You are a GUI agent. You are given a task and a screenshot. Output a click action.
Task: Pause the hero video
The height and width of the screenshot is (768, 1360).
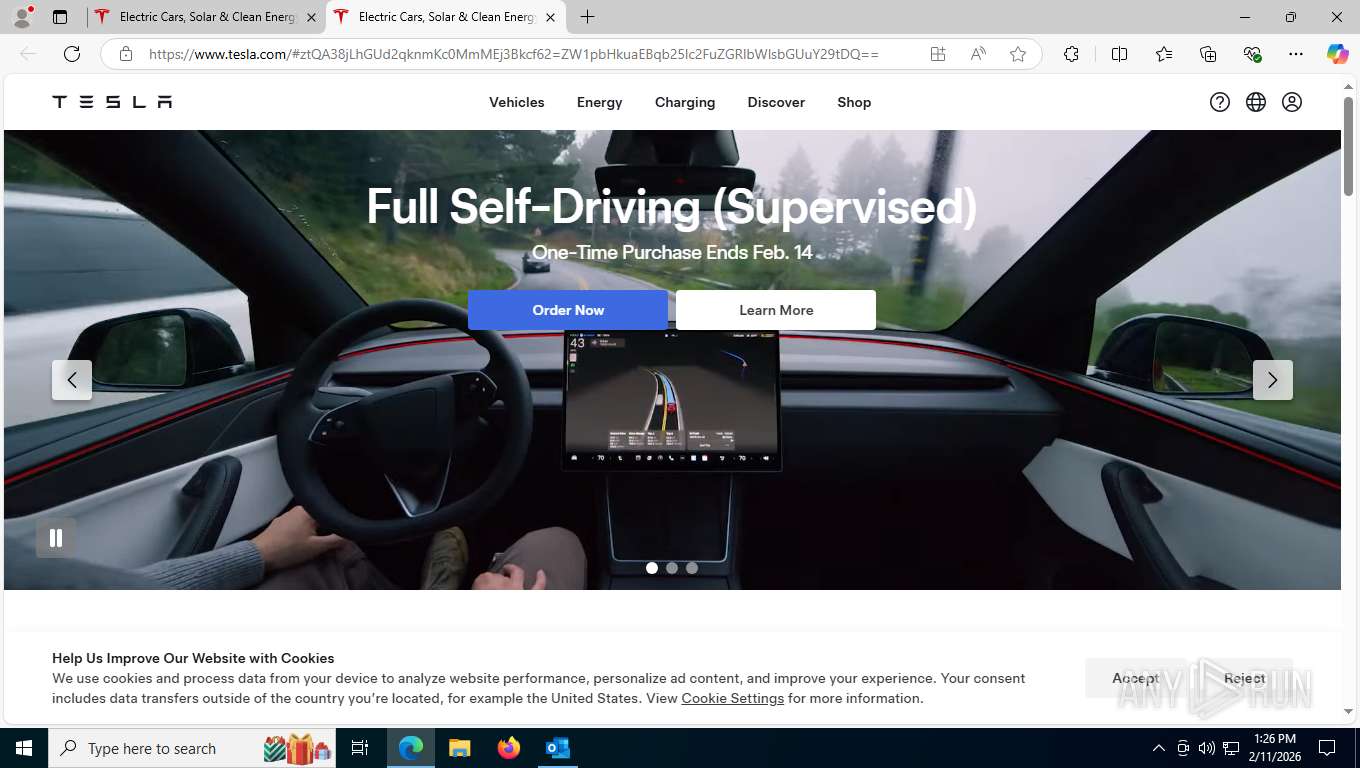coord(56,538)
